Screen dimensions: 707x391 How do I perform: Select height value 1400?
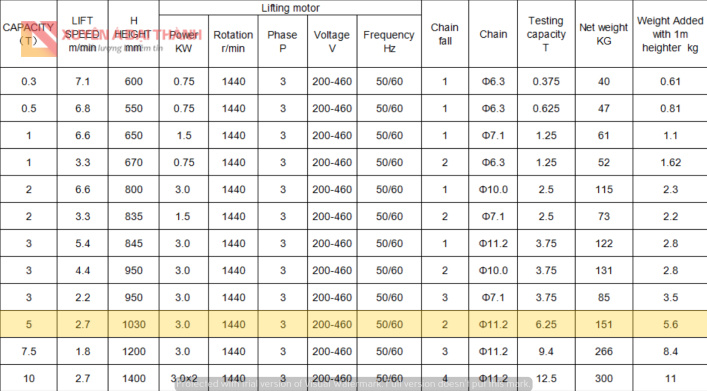tap(134, 378)
